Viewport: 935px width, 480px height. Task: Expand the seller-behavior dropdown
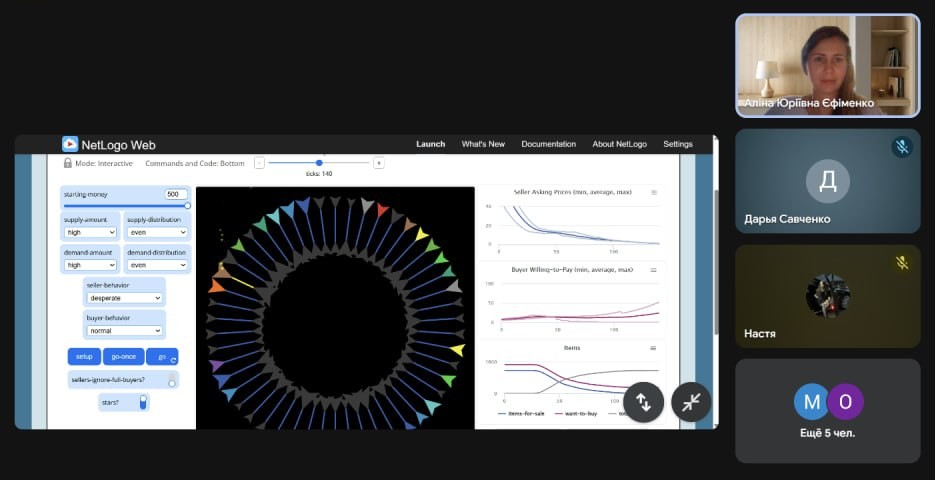124,297
